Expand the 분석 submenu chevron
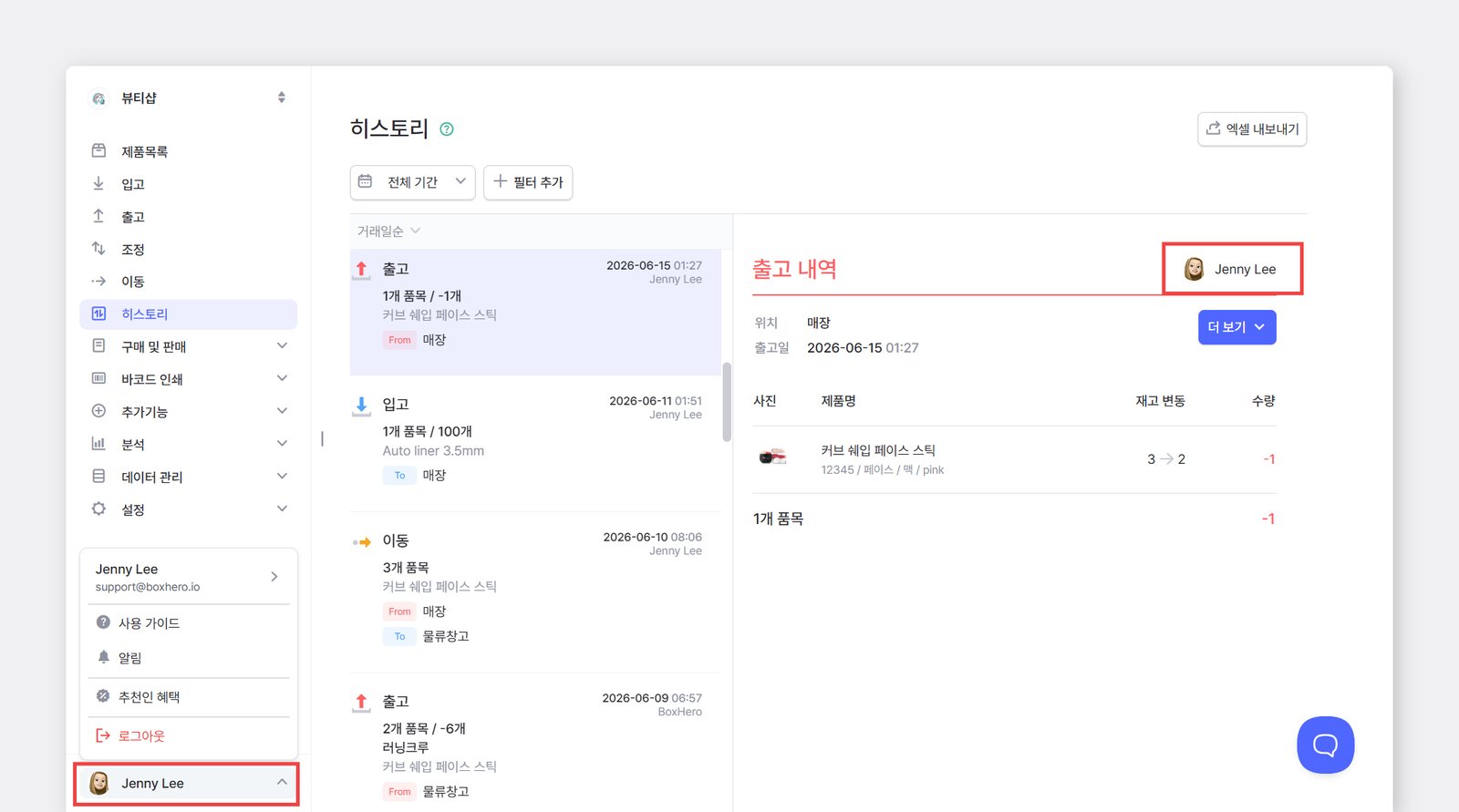This screenshot has width=1459, height=812. (282, 443)
